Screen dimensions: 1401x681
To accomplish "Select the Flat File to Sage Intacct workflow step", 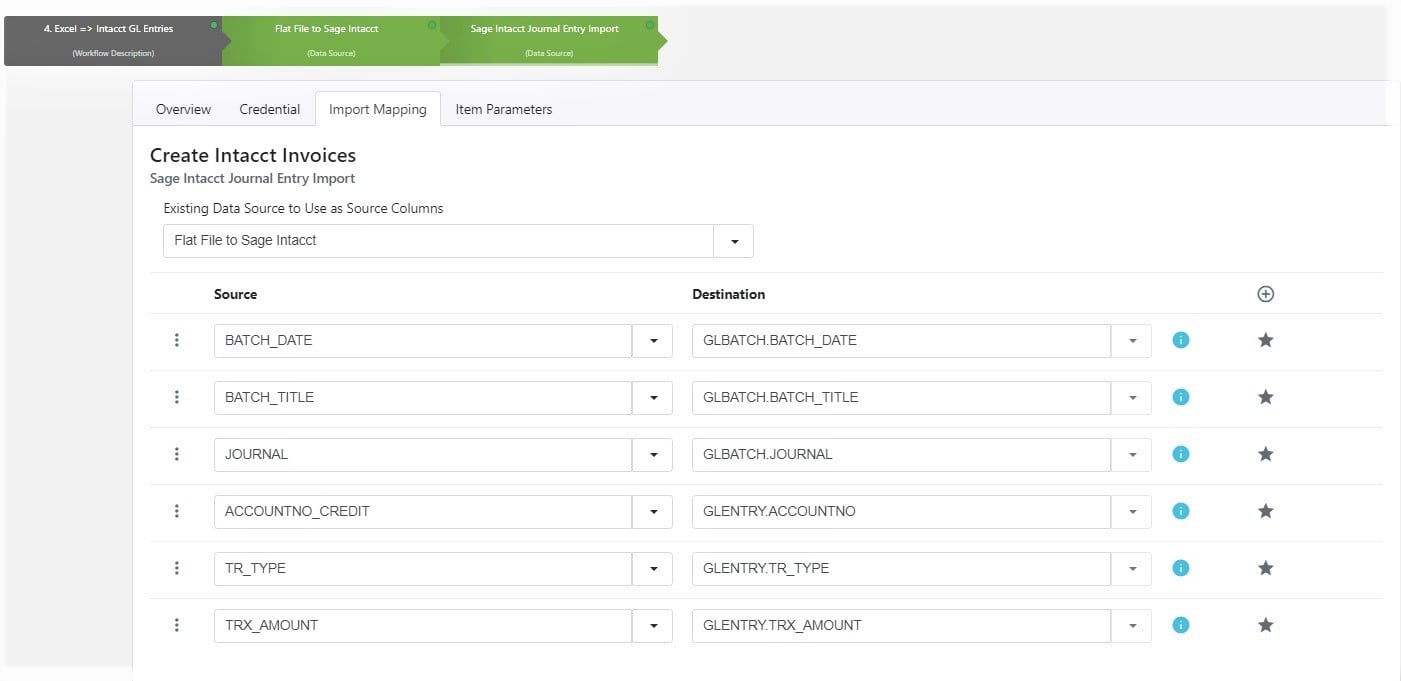I will [x=326, y=38].
